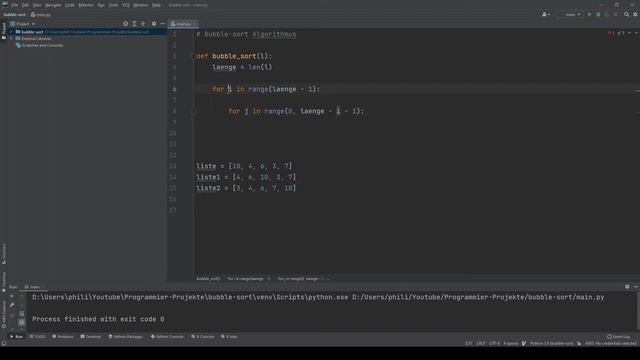Click bubble_sort() in the editor breadcrumb
The image size is (640, 360).
click(208, 279)
